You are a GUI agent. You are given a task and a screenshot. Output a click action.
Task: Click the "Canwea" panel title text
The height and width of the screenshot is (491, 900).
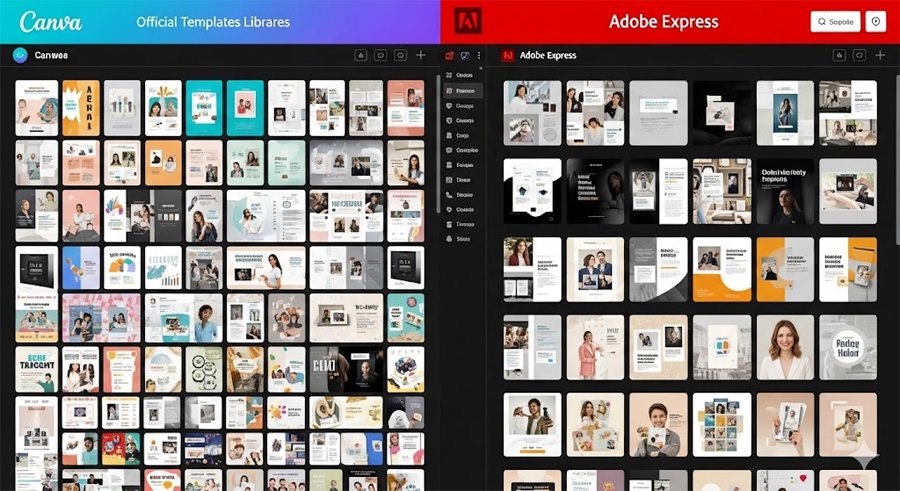click(x=51, y=55)
